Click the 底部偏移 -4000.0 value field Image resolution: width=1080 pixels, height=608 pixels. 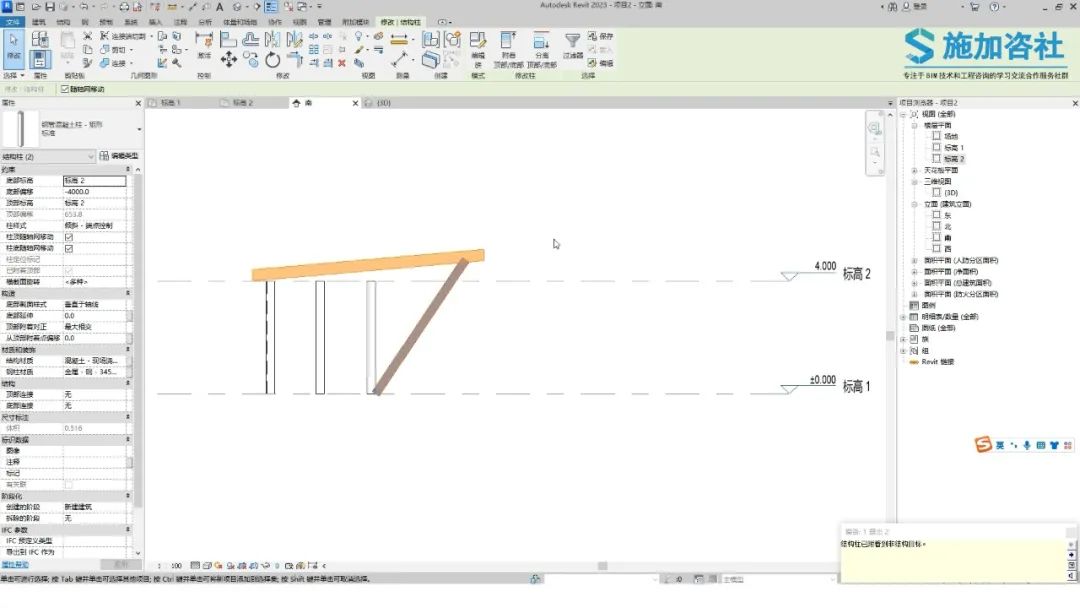(94, 191)
